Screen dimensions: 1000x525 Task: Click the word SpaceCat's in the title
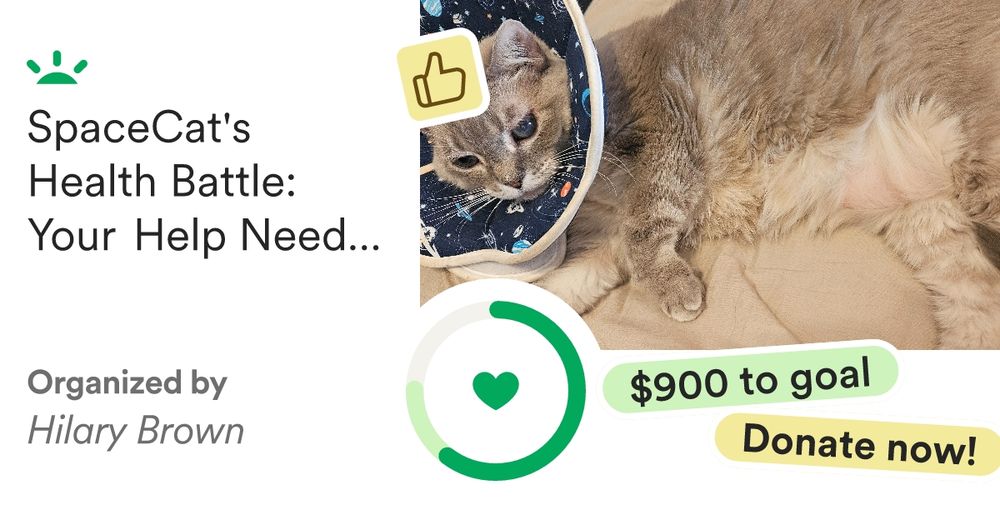click(x=139, y=127)
